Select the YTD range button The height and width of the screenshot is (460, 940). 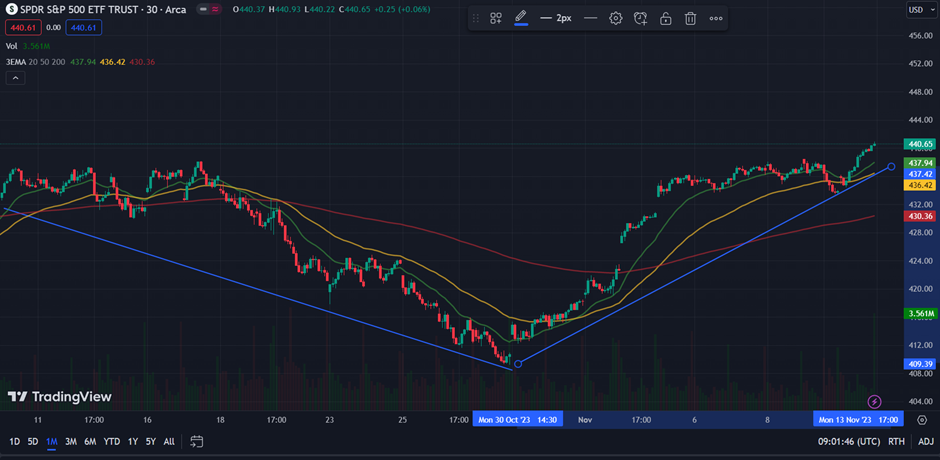coord(112,441)
